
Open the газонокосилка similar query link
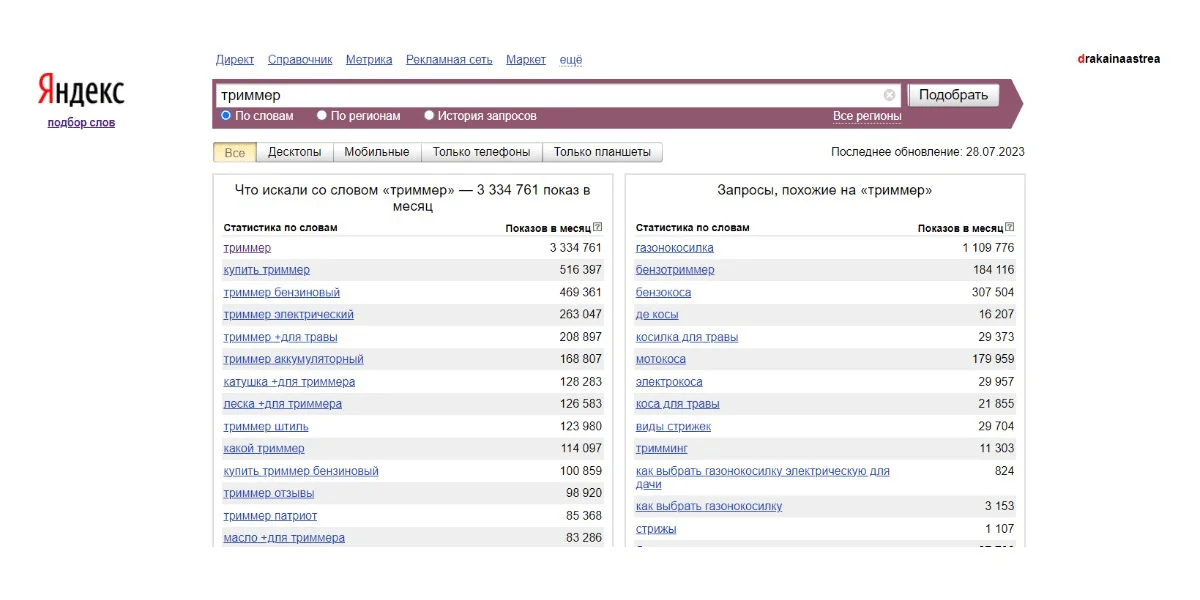coord(675,248)
